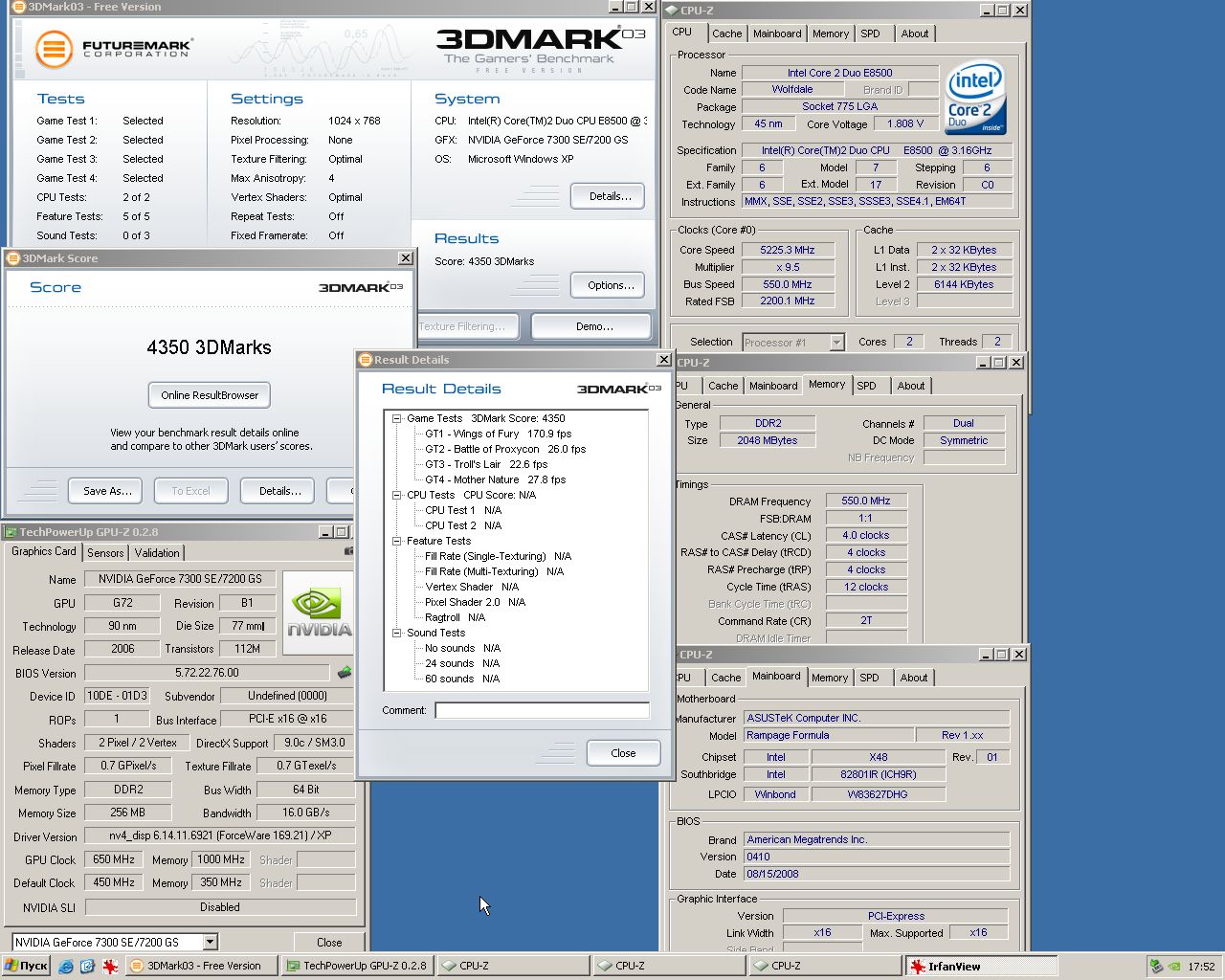
Task: Click the second quick launch icon beside Internet Explorer
Action: coord(87,967)
